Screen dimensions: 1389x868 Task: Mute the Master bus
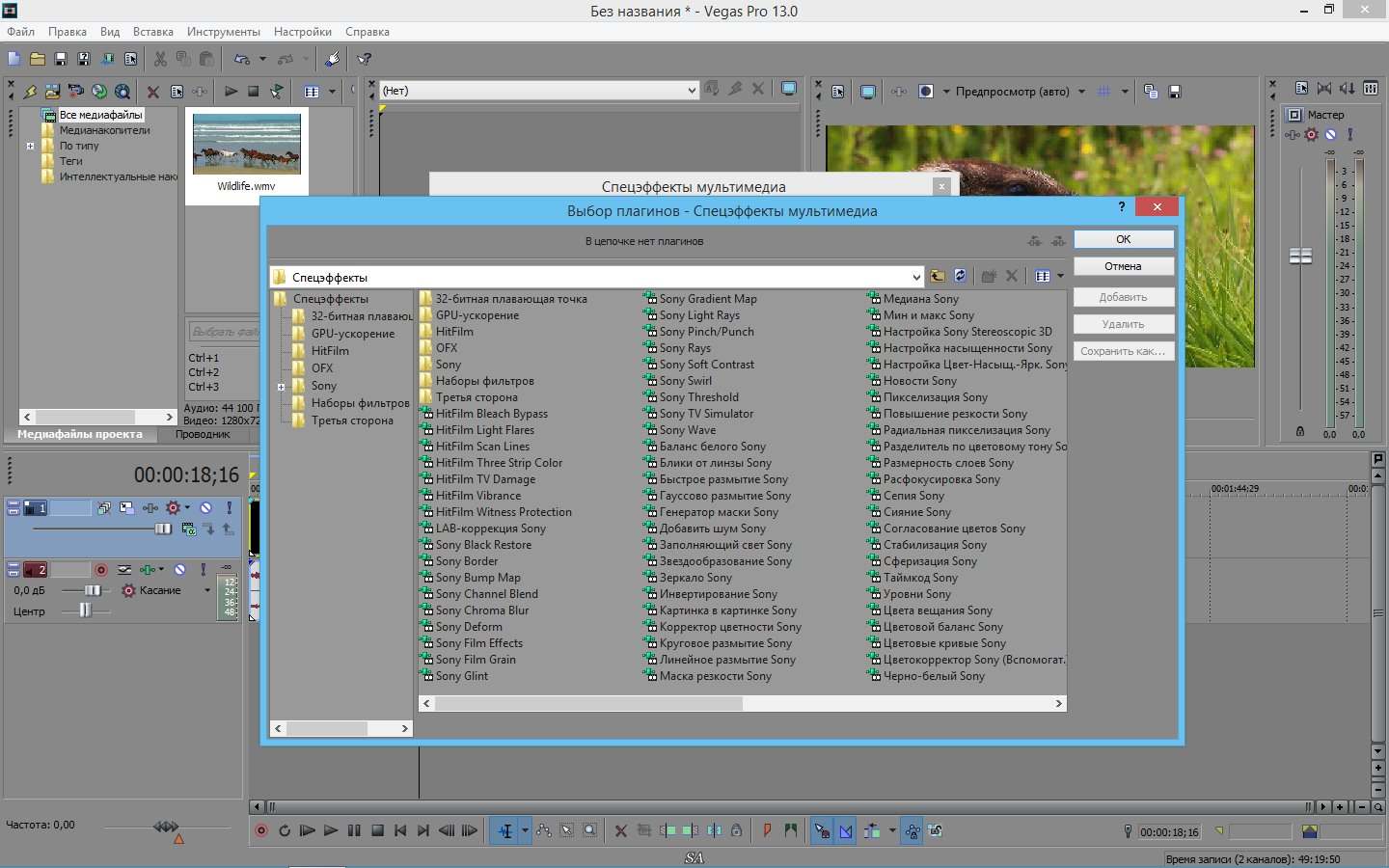(x=1330, y=135)
